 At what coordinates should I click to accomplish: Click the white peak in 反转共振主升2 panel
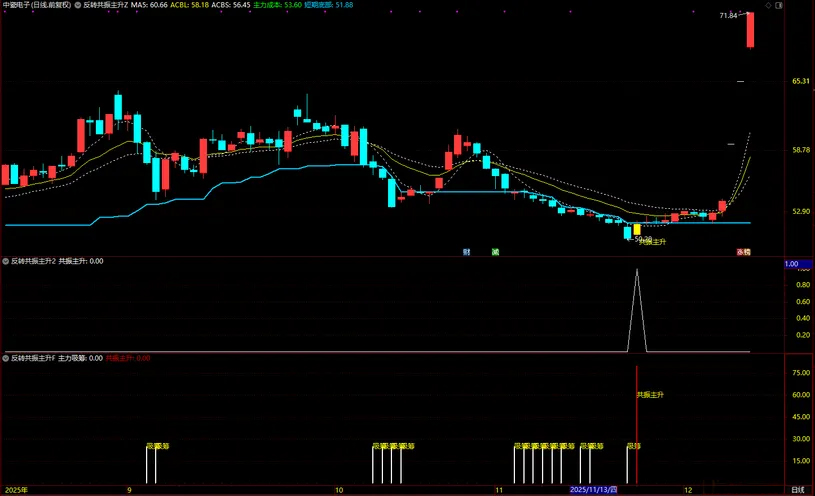[x=637, y=270]
